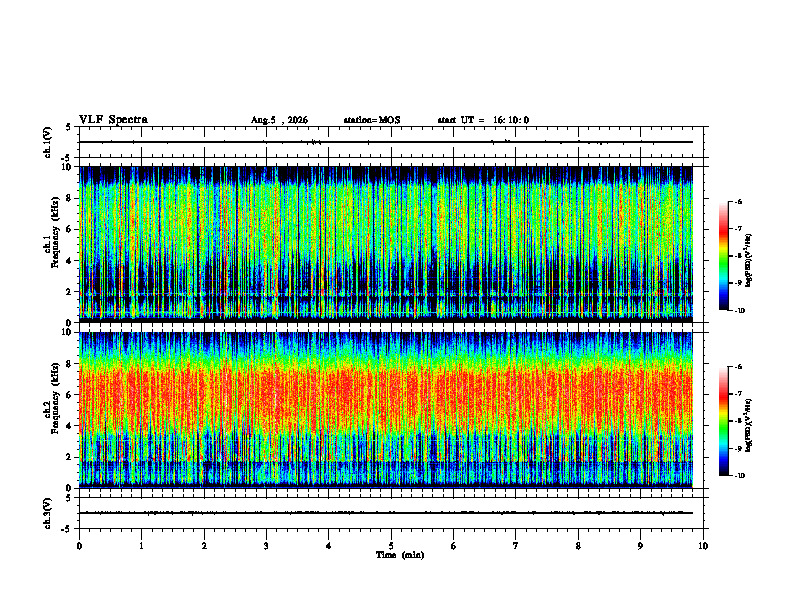Click time axis tick label "3"
The height and width of the screenshot is (612, 792).
pyautogui.click(x=266, y=546)
